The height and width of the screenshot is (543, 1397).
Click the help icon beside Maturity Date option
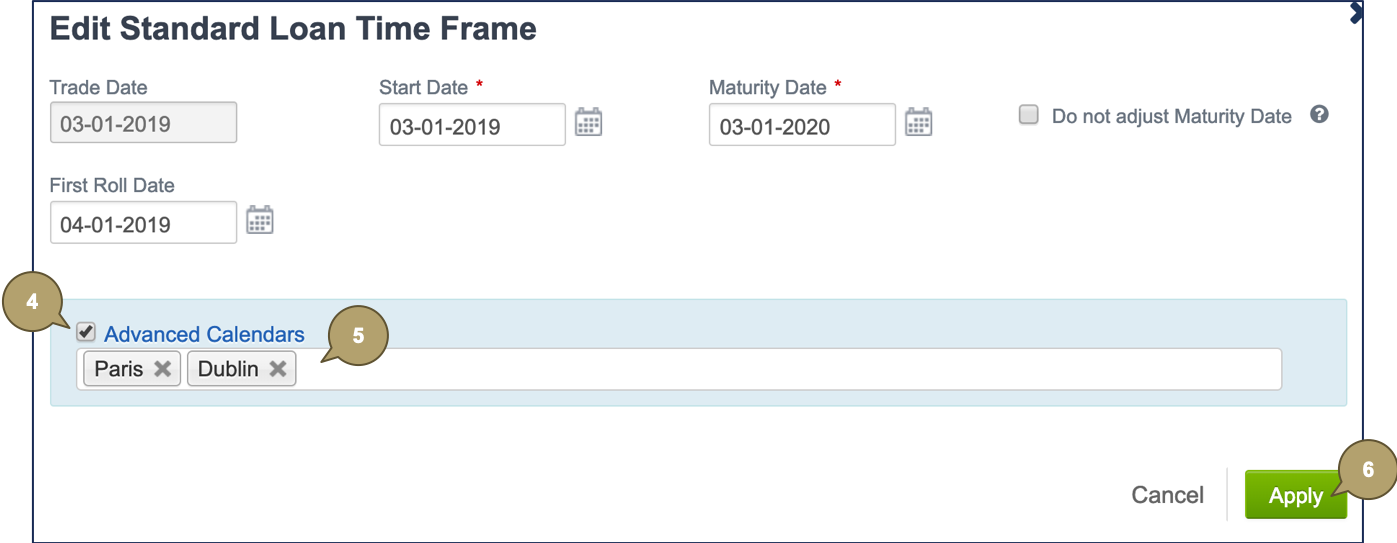click(1319, 115)
